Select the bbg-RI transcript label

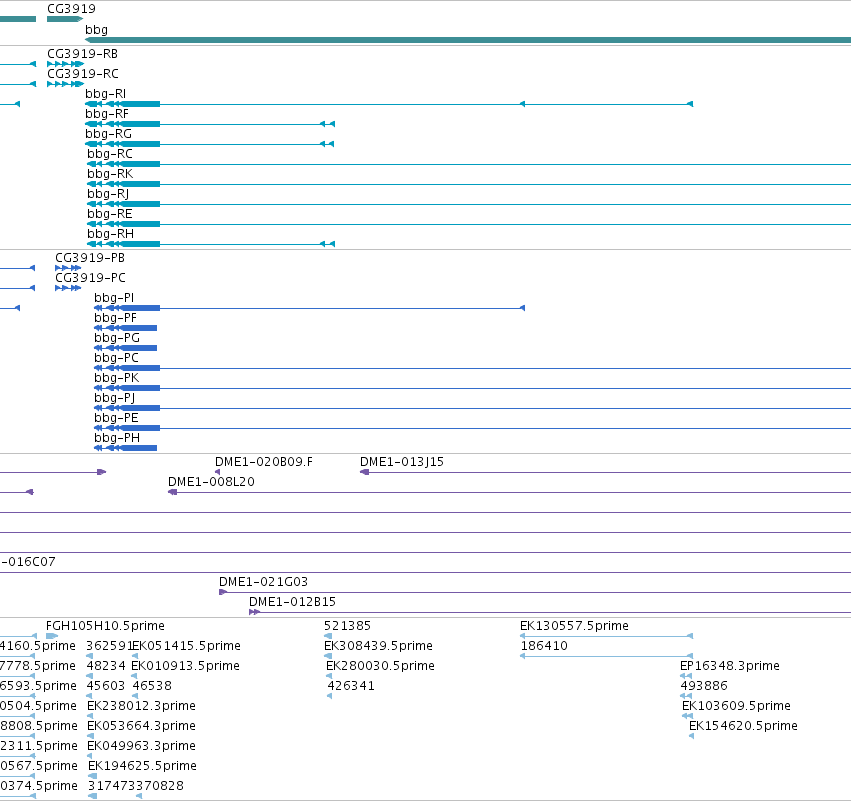click(105, 94)
